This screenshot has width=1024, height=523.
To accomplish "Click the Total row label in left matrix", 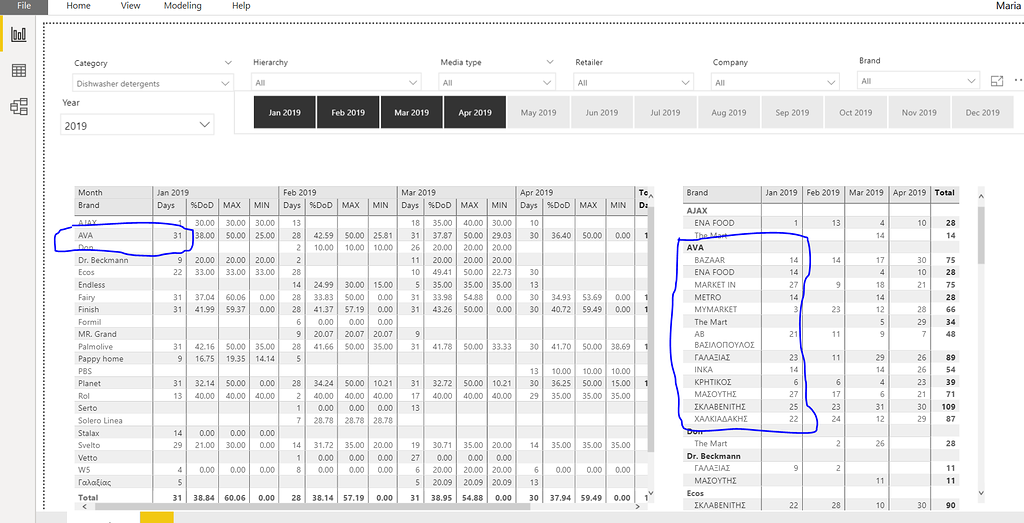I will 88,498.
